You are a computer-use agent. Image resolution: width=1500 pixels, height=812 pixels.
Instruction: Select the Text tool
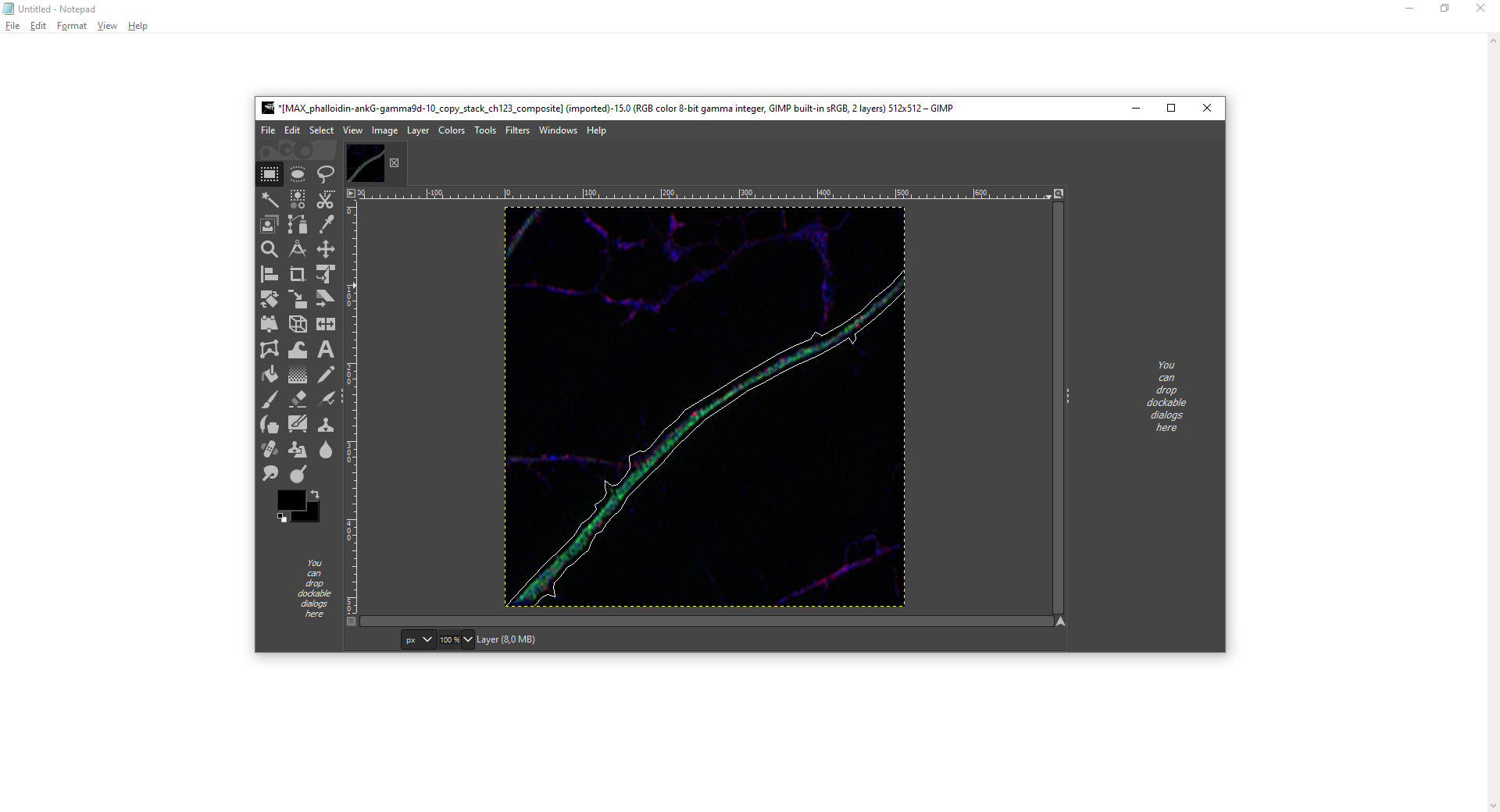point(326,349)
